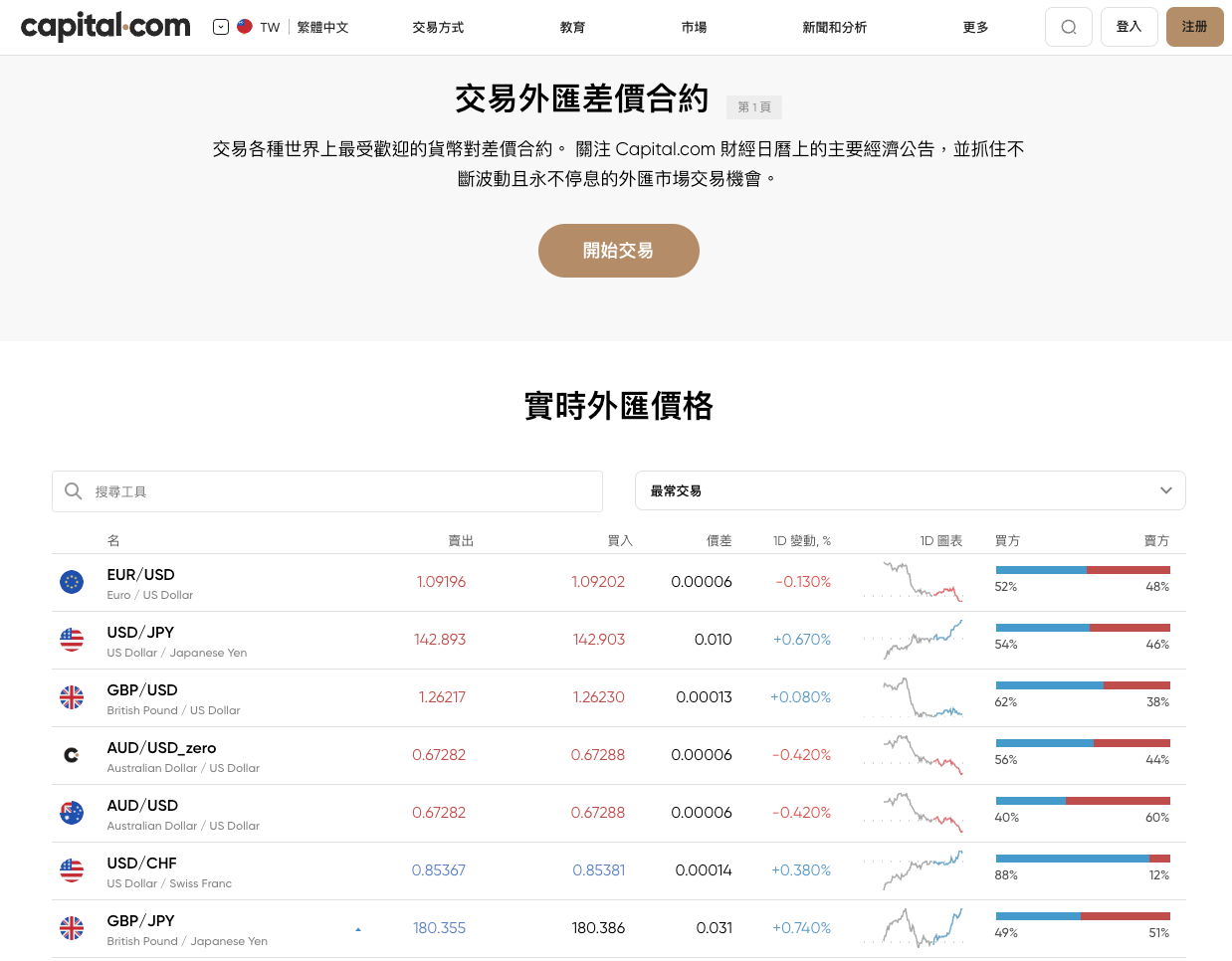This screenshot has height=961, width=1232.
Task: Click the GBP/JPY change value +0.740%
Action: tap(802, 928)
